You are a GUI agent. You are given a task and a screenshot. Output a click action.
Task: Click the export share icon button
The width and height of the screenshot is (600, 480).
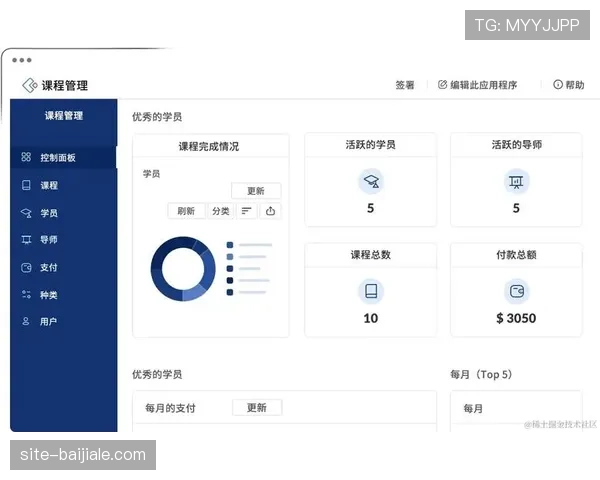(x=271, y=211)
